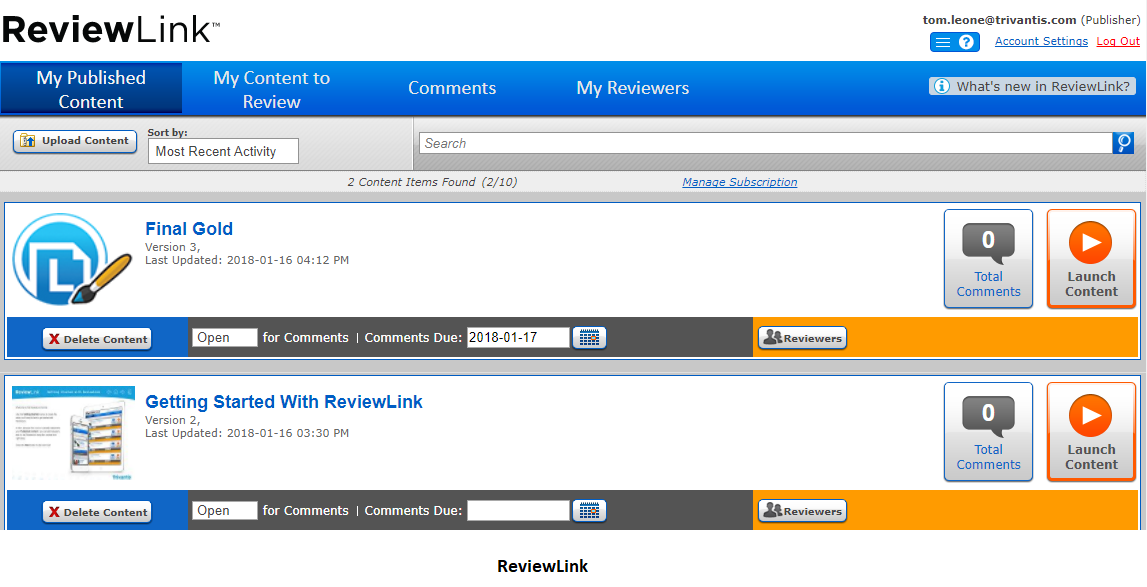Open the Manage Subscription link
Screen dimensions: 1147x587
pyautogui.click(x=740, y=182)
